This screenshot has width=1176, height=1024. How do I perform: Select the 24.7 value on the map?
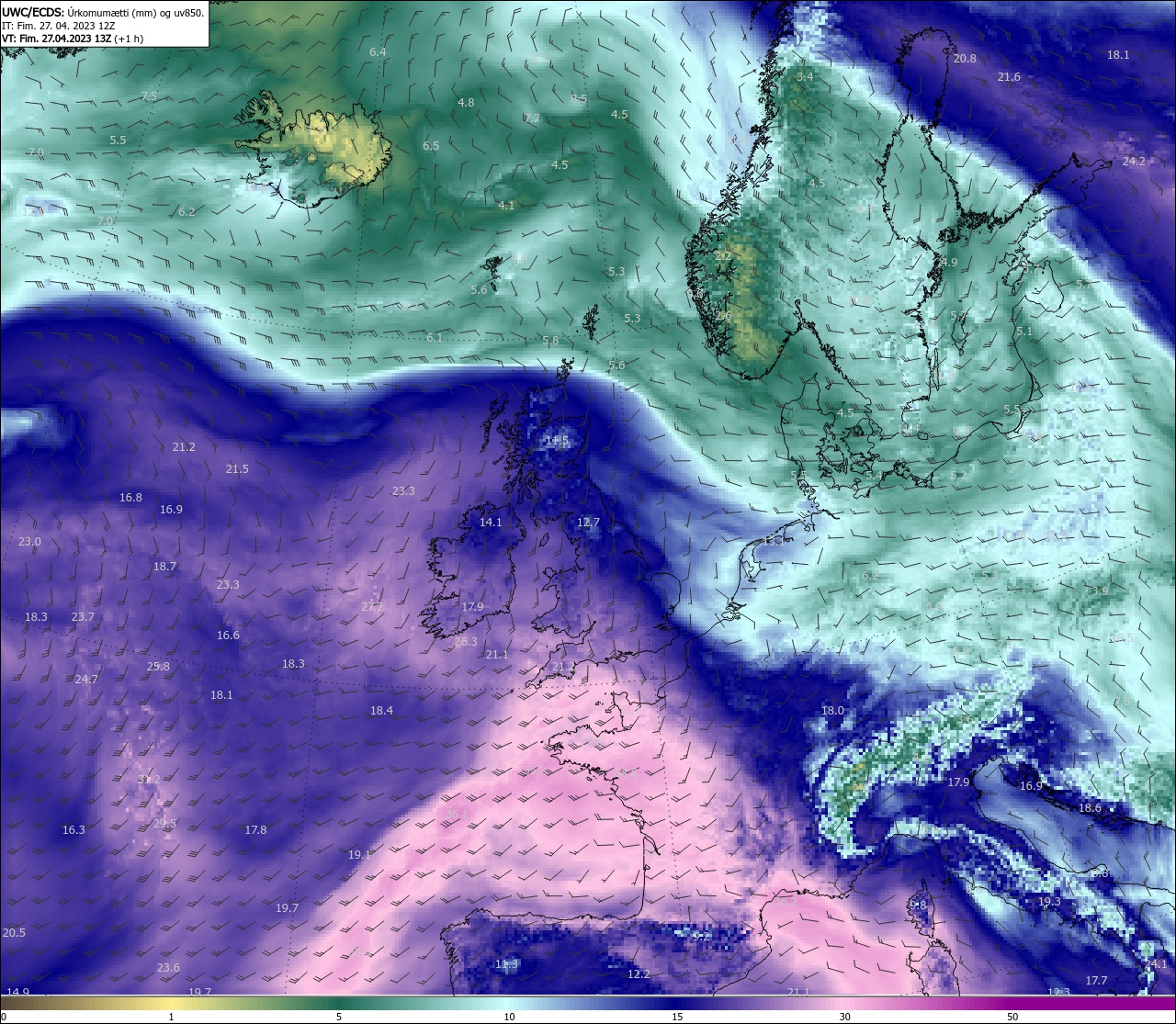(86, 680)
